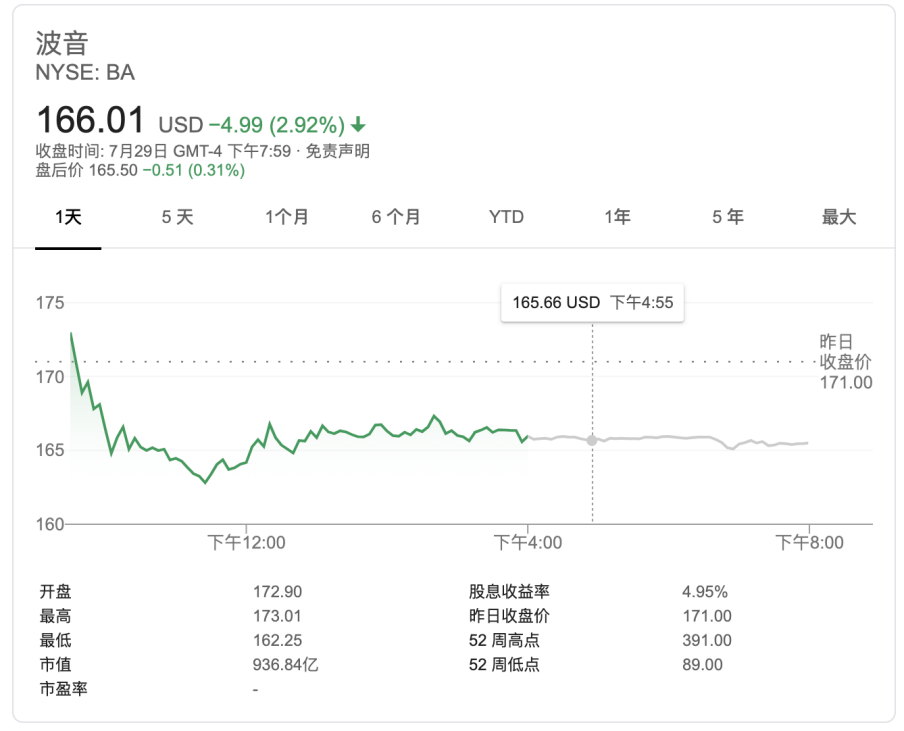This screenshot has height=731, width=904.
Task: Click the gray data point on chart
Action: click(x=592, y=440)
